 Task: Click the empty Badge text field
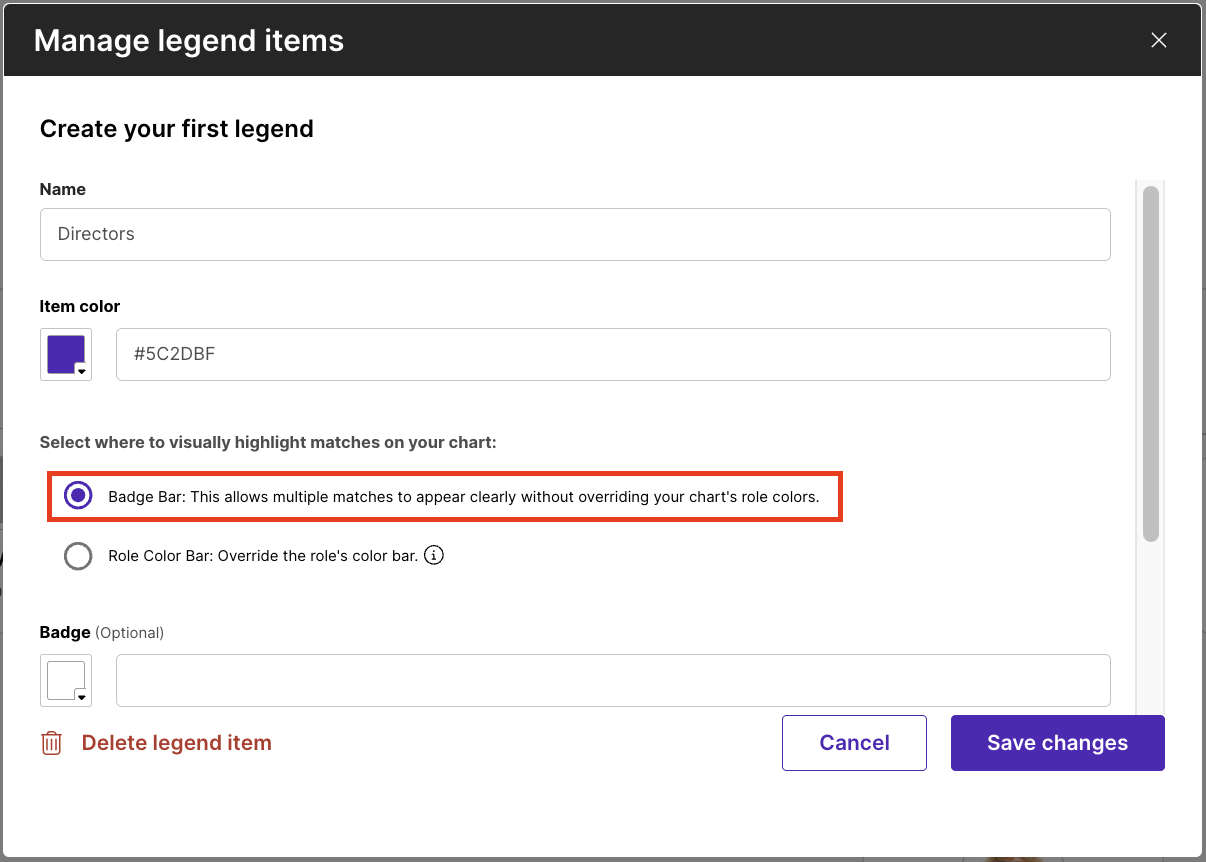[x=613, y=680]
